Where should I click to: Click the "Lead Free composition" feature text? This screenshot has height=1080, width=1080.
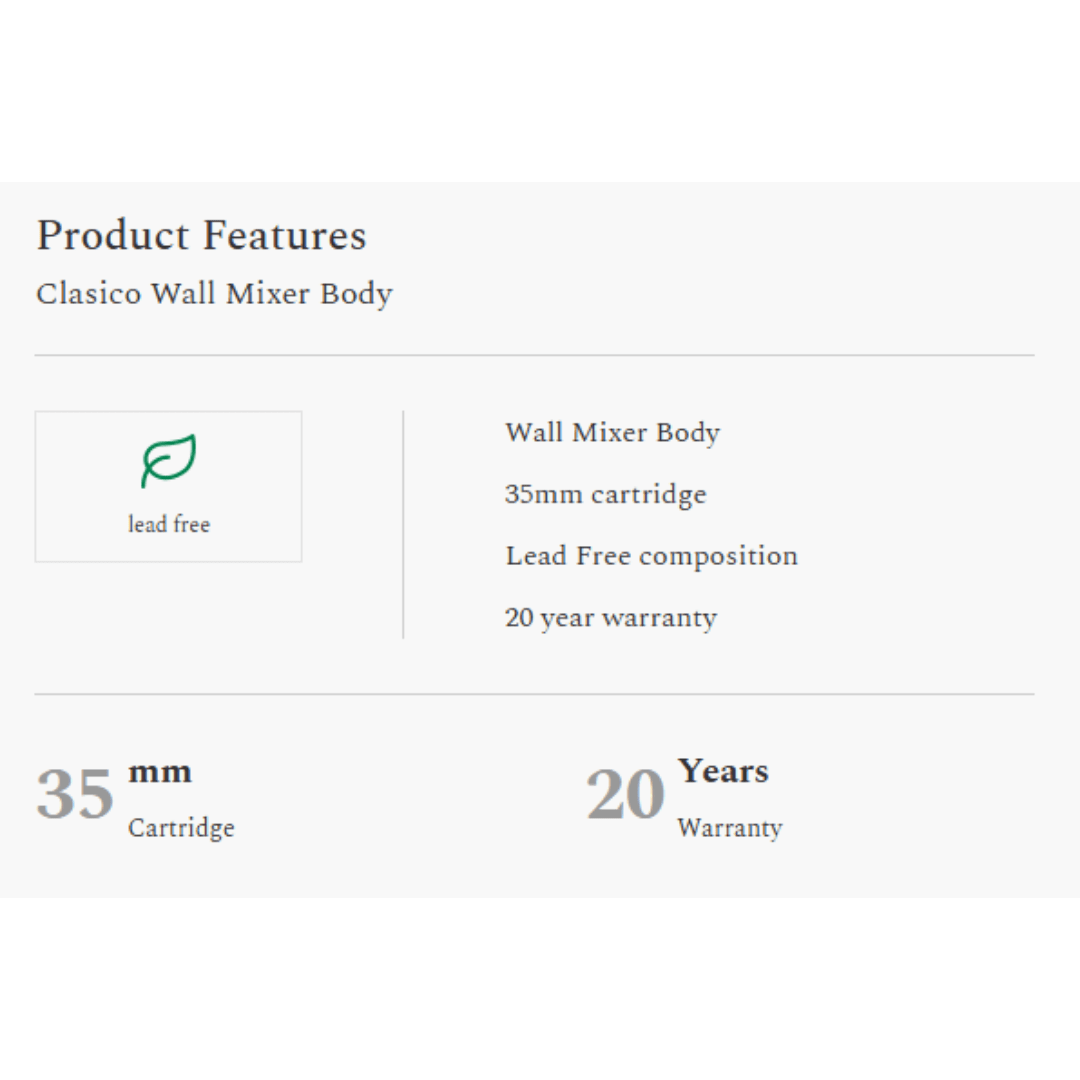click(651, 556)
